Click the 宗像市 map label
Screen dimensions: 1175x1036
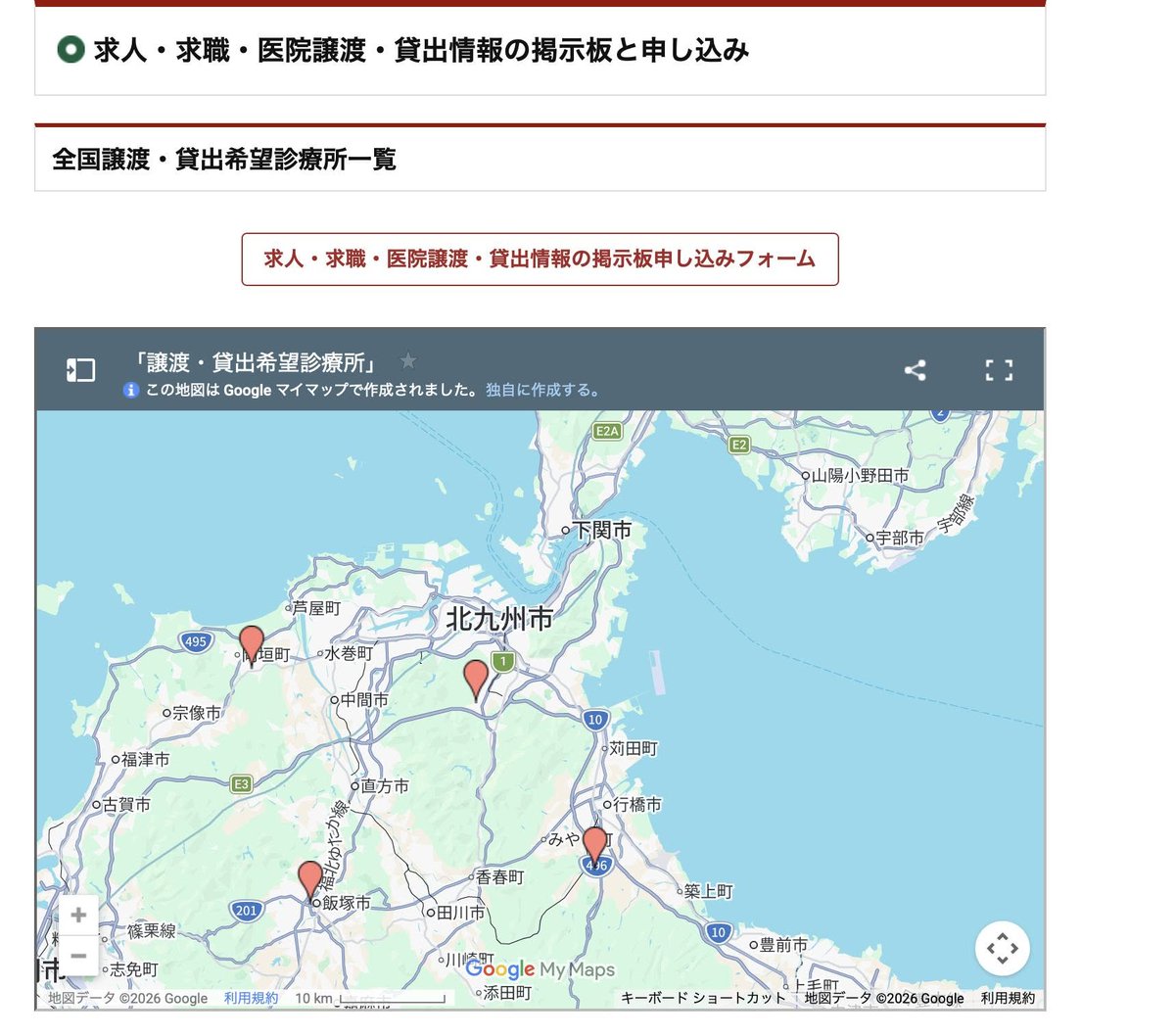[x=196, y=713]
